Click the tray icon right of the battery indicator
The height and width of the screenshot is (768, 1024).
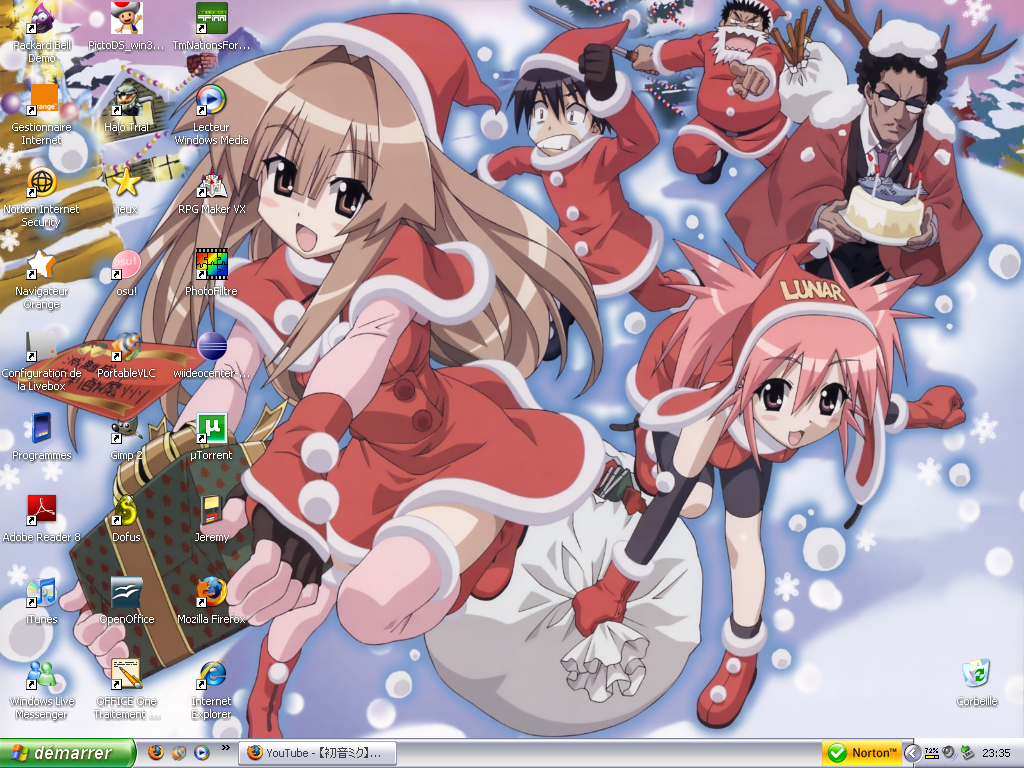(949, 753)
